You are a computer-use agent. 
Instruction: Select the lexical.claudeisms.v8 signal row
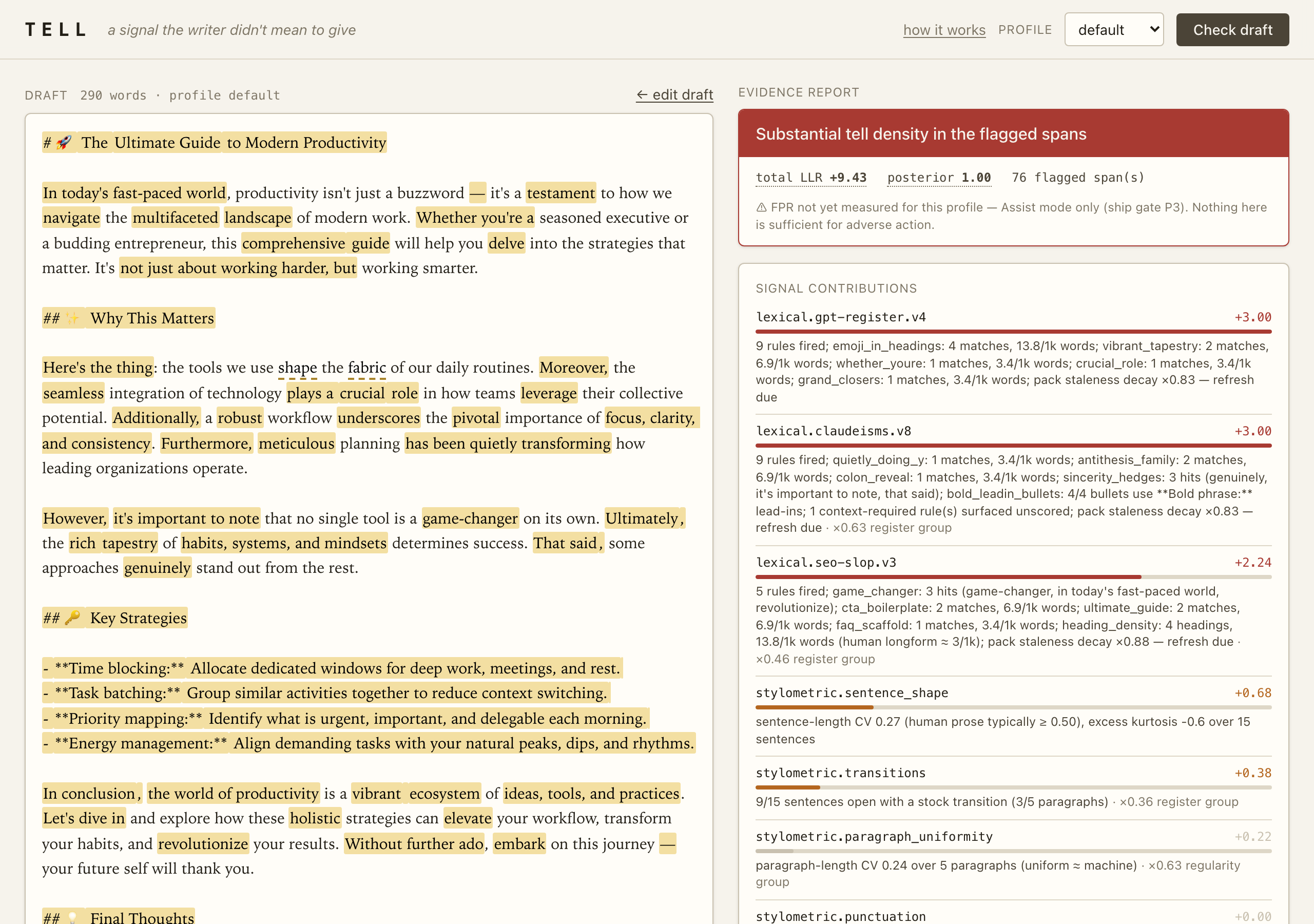click(x=1013, y=479)
